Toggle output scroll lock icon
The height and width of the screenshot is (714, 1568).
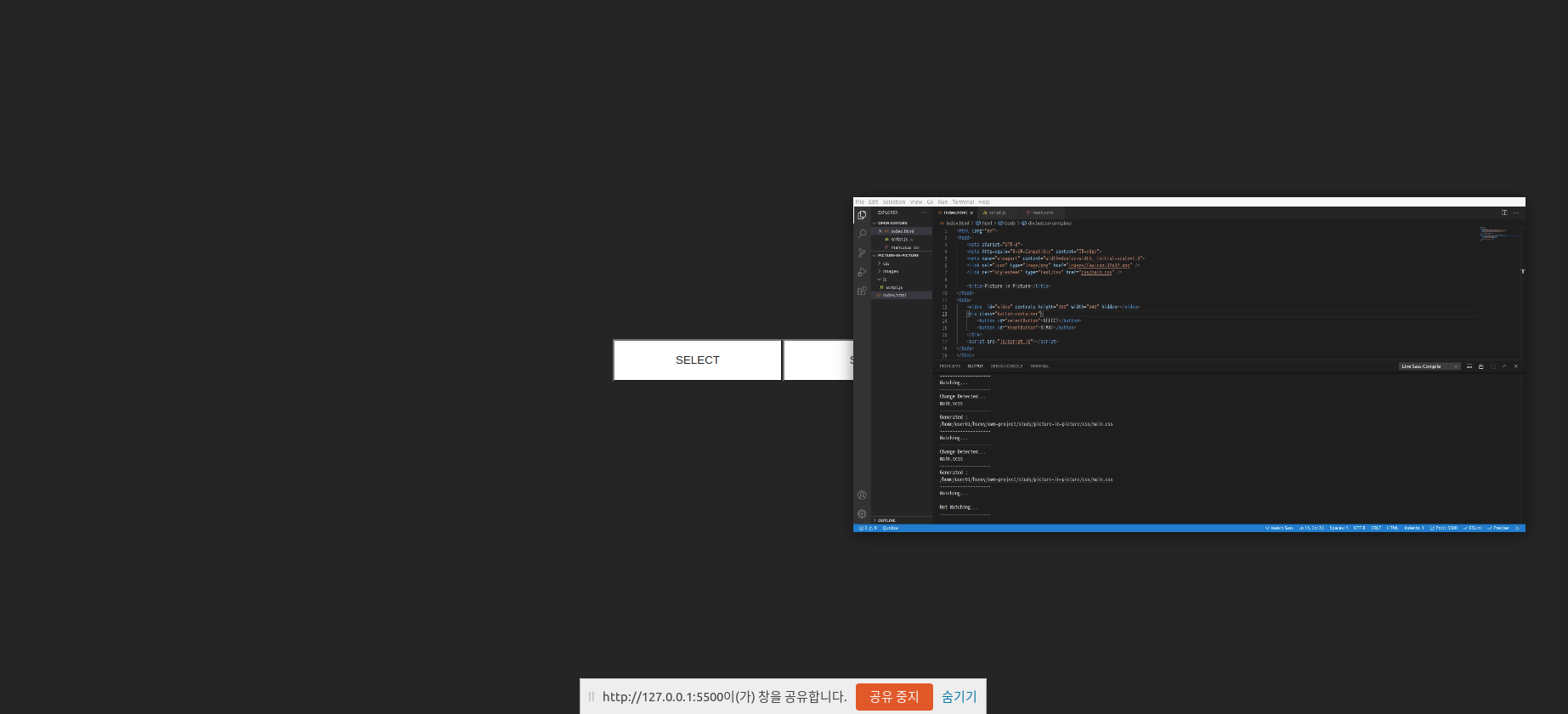coord(1481,366)
